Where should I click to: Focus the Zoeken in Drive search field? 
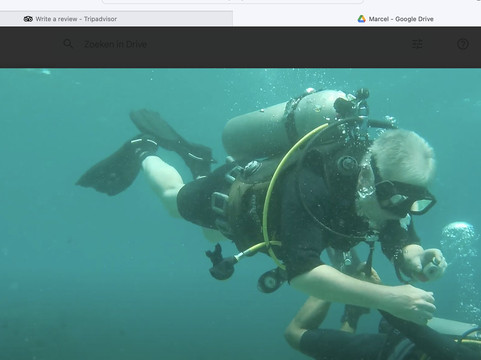pyautogui.click(x=115, y=44)
